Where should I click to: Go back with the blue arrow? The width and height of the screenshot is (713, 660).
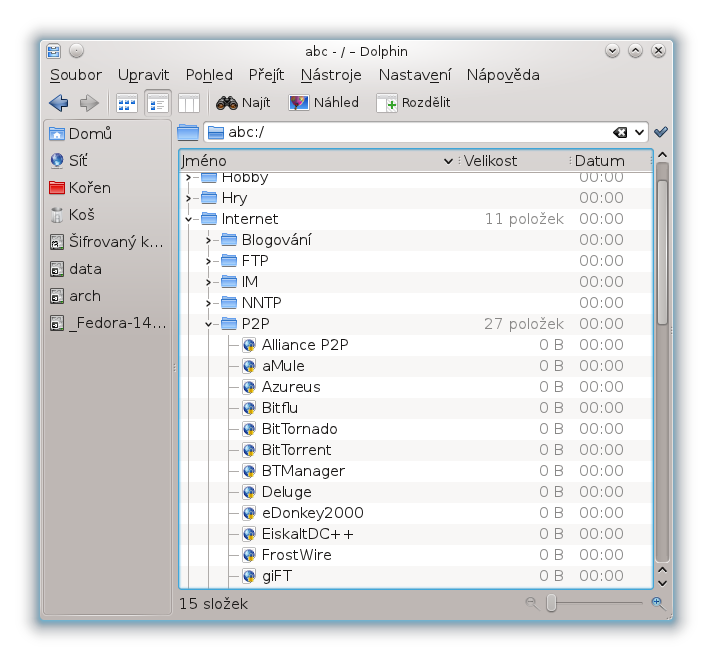59,103
